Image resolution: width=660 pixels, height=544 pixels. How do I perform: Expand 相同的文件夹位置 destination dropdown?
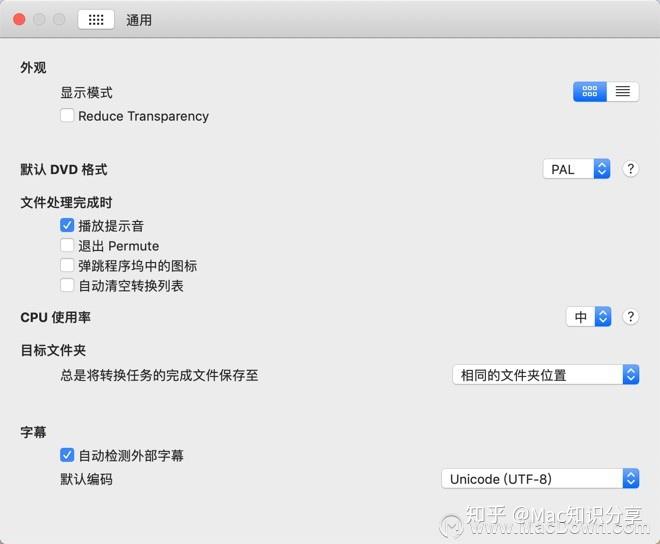(546, 375)
